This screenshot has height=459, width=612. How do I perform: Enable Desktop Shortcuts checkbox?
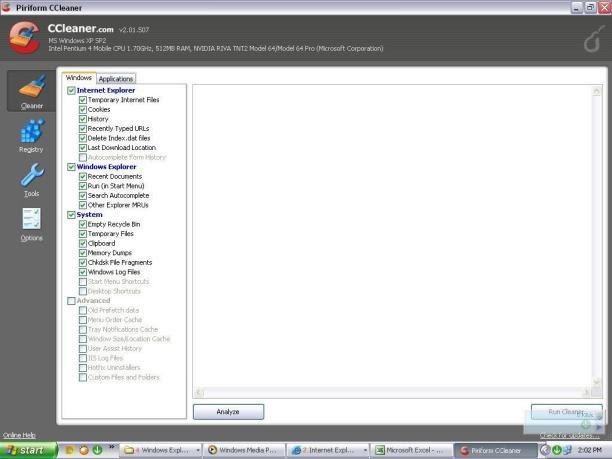coord(83,291)
